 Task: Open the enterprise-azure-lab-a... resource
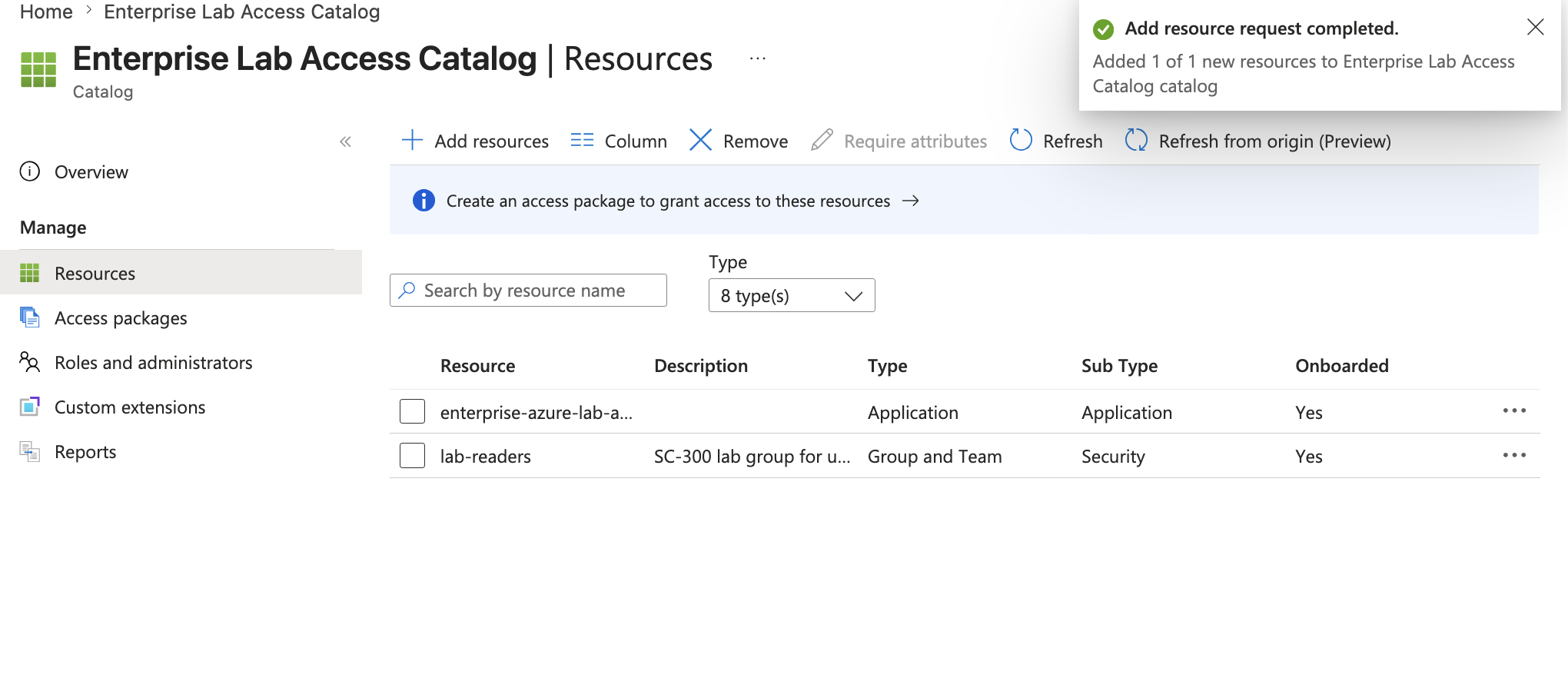tap(537, 413)
